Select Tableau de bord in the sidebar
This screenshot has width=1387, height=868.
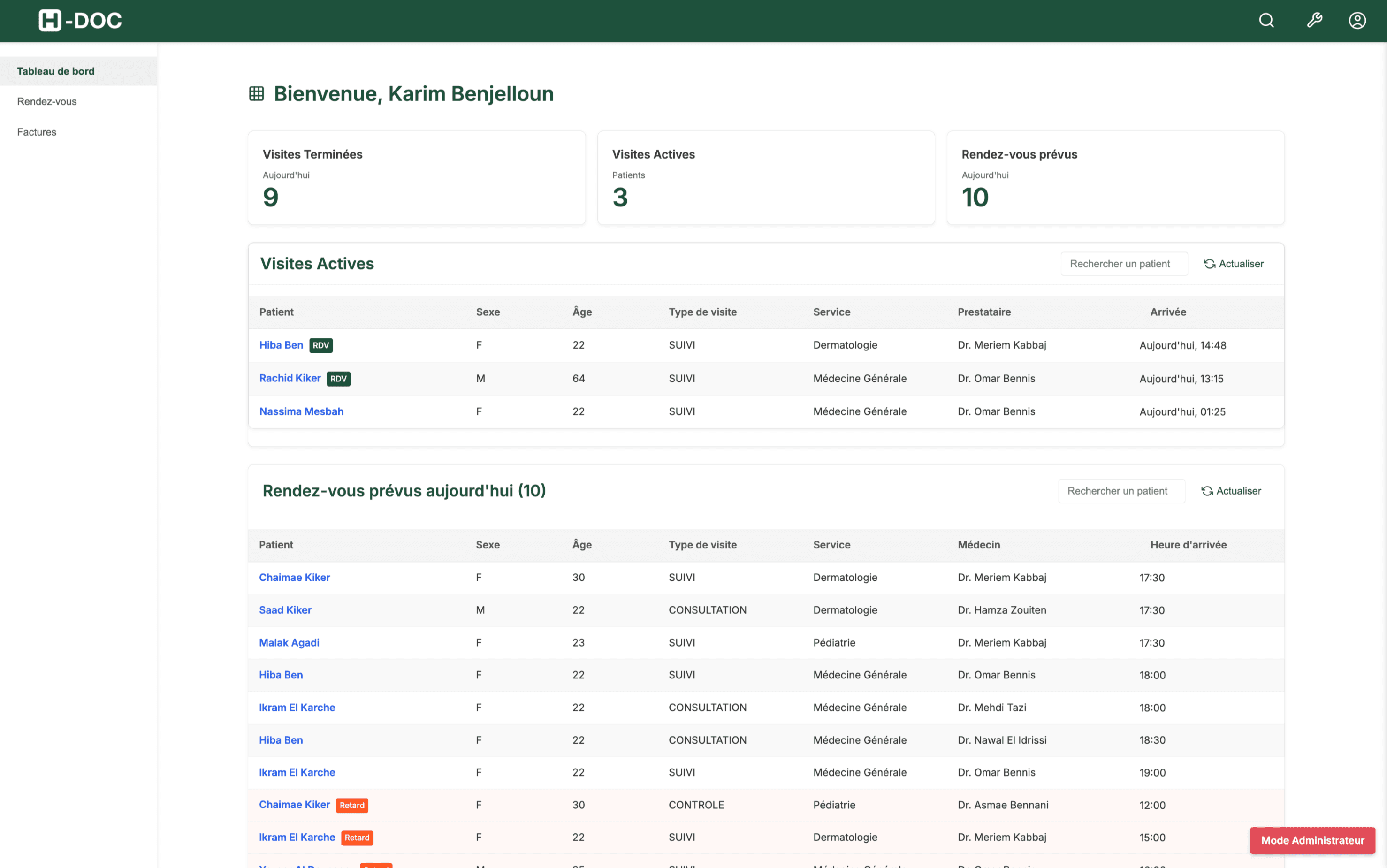tap(56, 70)
